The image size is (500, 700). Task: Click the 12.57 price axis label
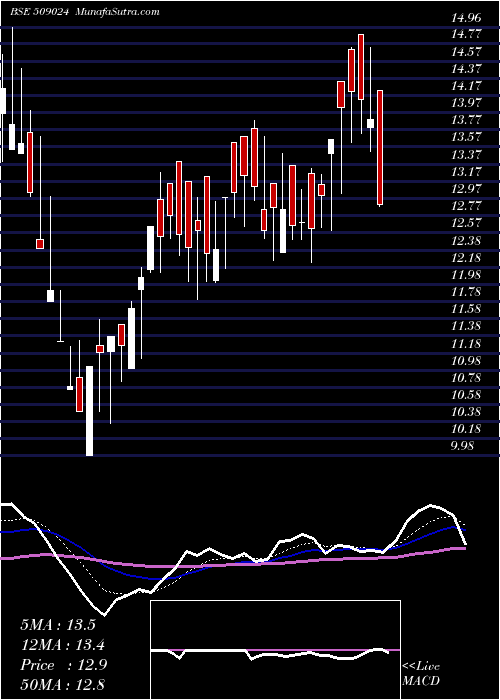(x=466, y=223)
